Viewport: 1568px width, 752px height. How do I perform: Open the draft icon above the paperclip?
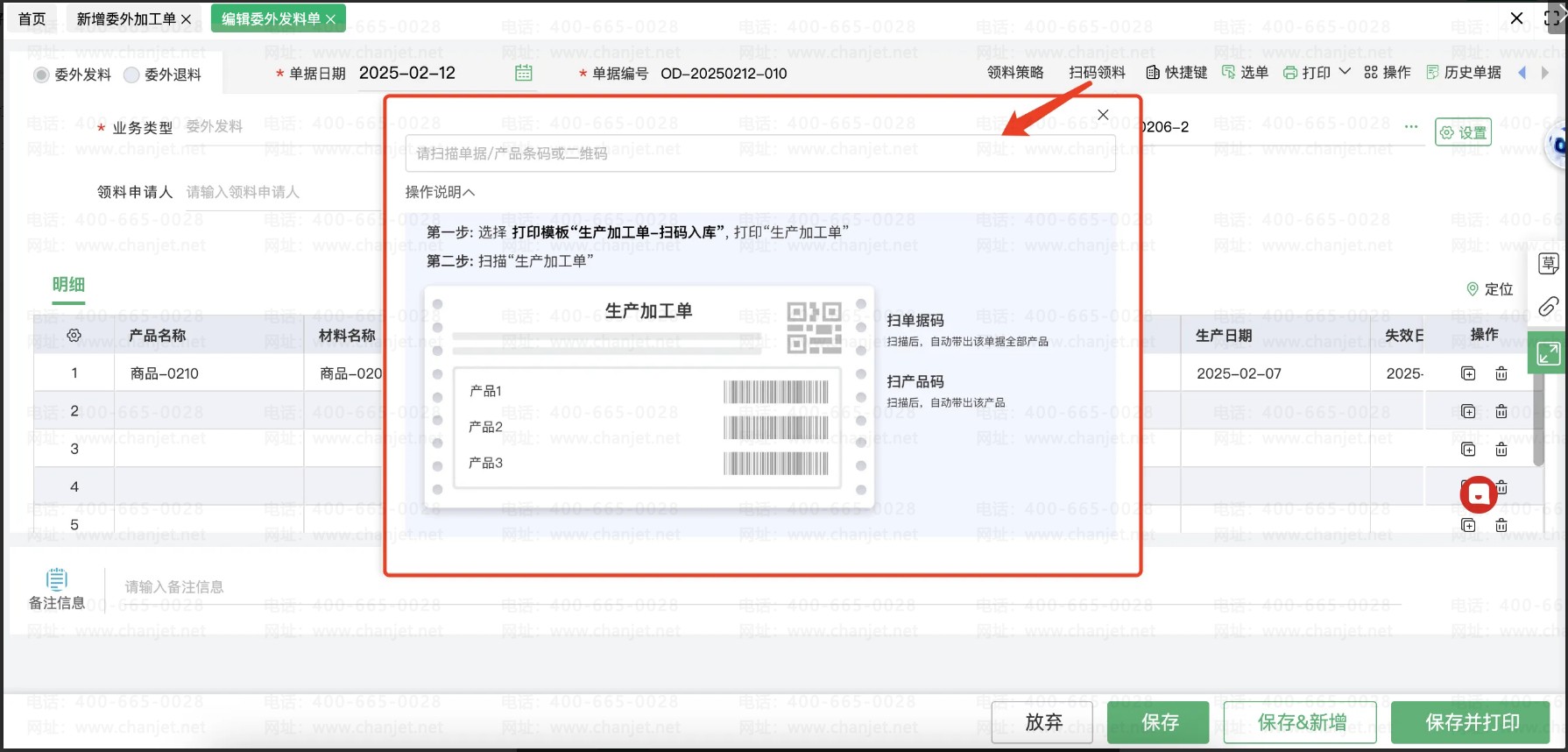pos(1548,263)
